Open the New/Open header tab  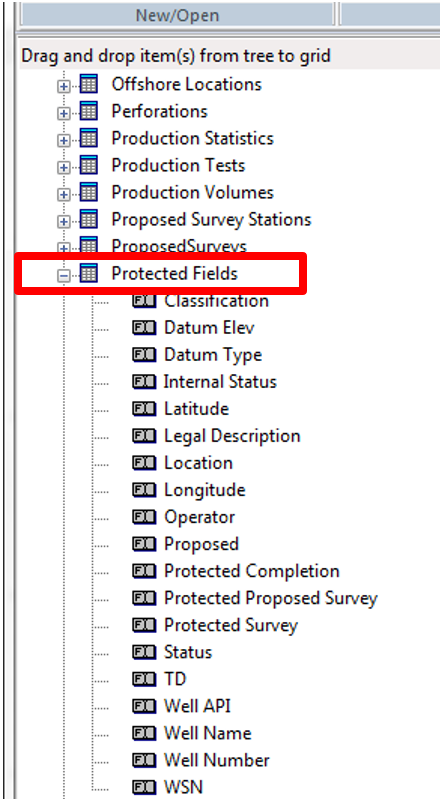[x=176, y=14]
